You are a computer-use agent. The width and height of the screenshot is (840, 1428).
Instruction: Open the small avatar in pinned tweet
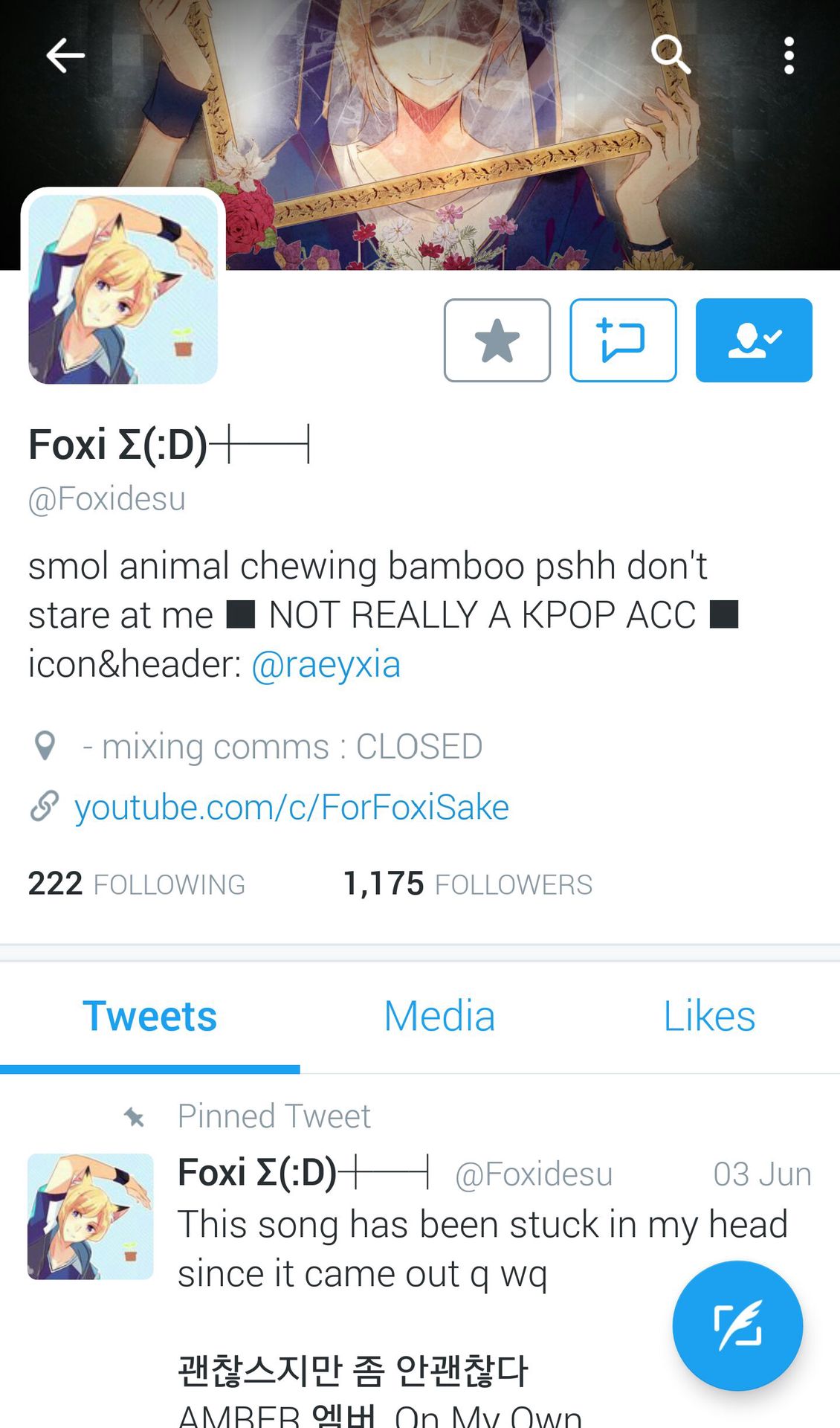91,1217
